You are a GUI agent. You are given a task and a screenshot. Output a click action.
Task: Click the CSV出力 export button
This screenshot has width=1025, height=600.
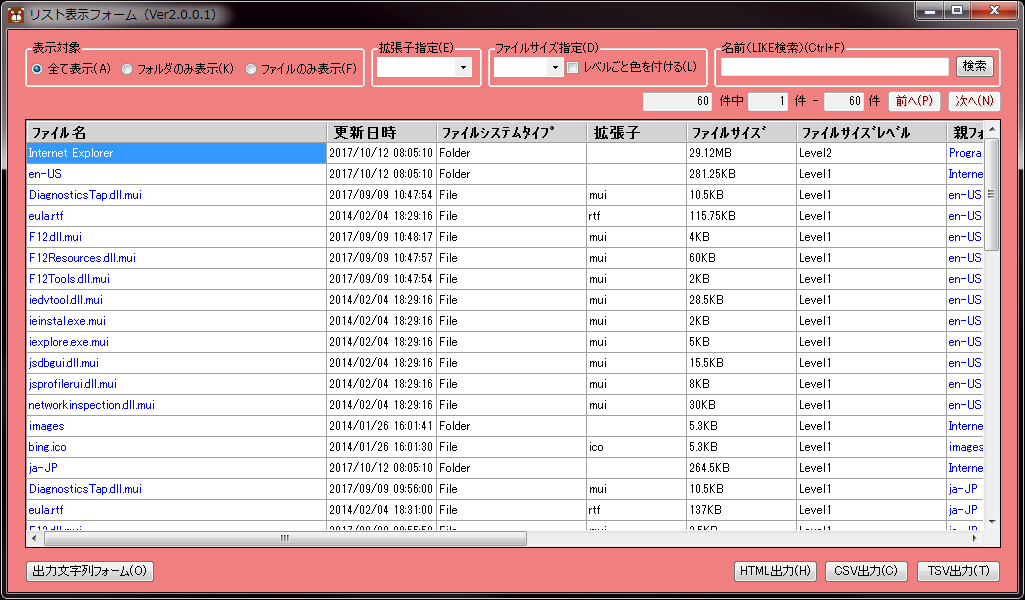[x=865, y=571]
